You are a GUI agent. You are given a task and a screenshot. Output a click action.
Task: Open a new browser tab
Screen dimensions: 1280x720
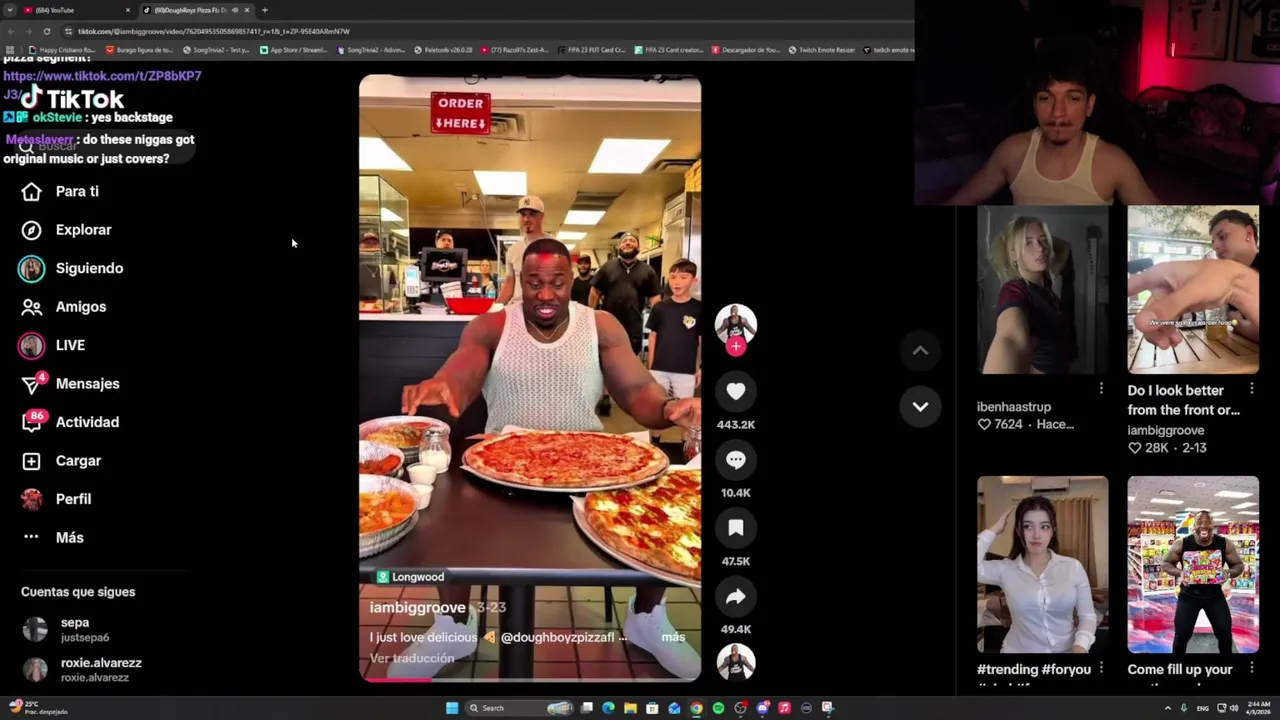(x=265, y=10)
